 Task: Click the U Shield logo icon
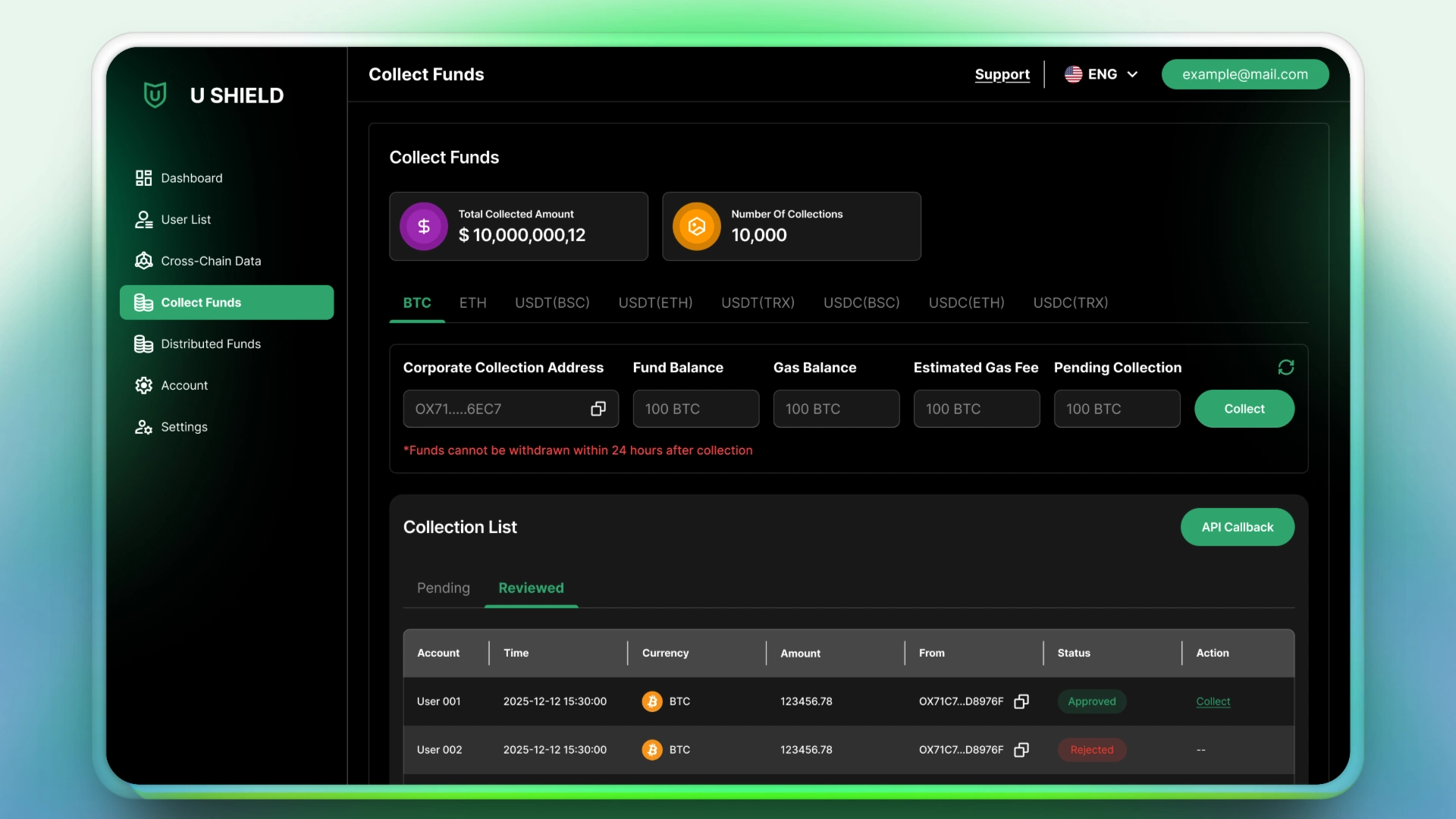click(x=155, y=95)
